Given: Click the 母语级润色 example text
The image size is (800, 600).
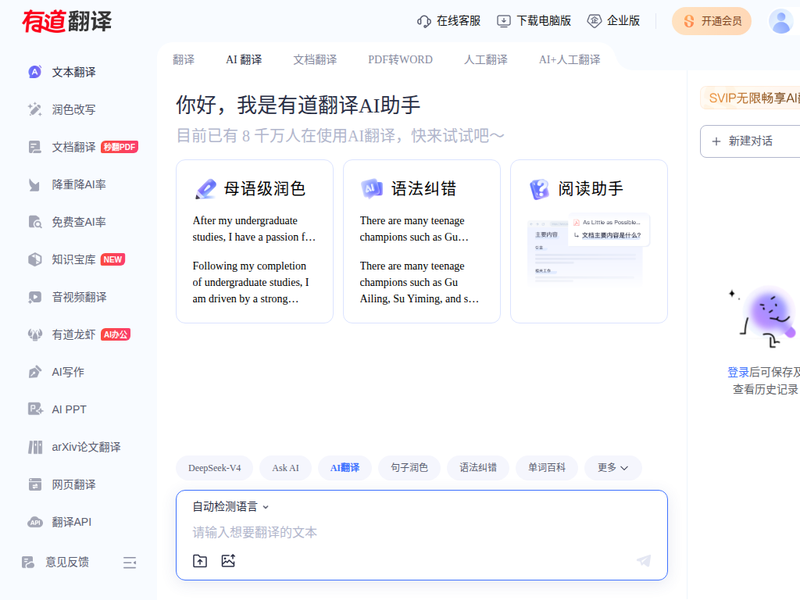Looking at the screenshot, I should click(x=254, y=260).
